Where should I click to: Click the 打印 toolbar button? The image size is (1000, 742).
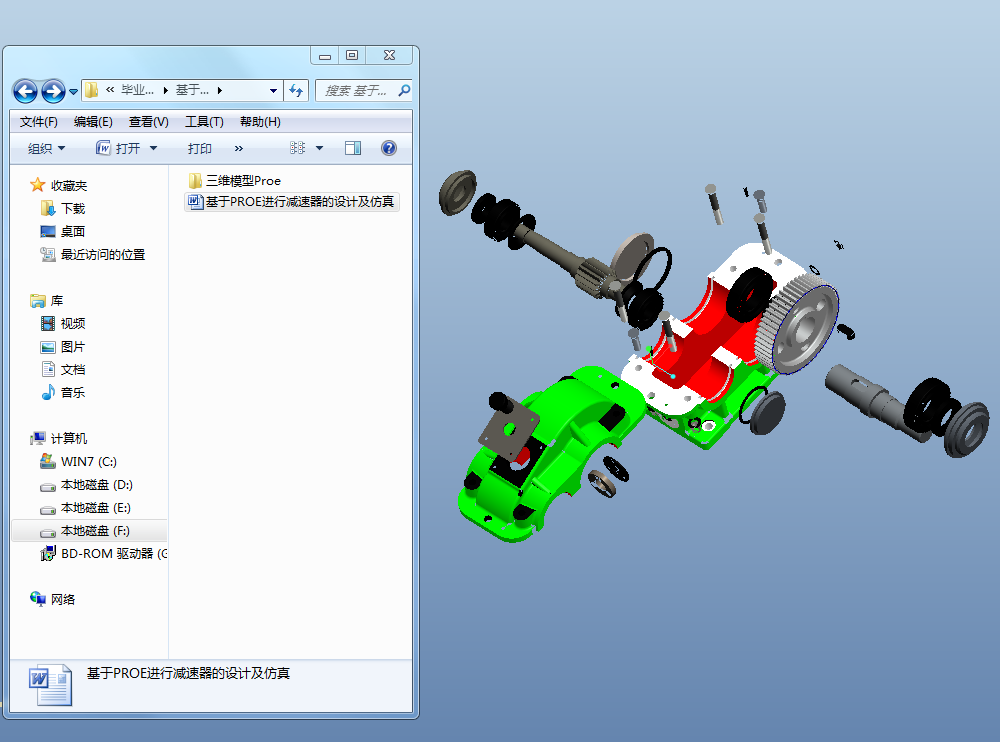(x=200, y=148)
